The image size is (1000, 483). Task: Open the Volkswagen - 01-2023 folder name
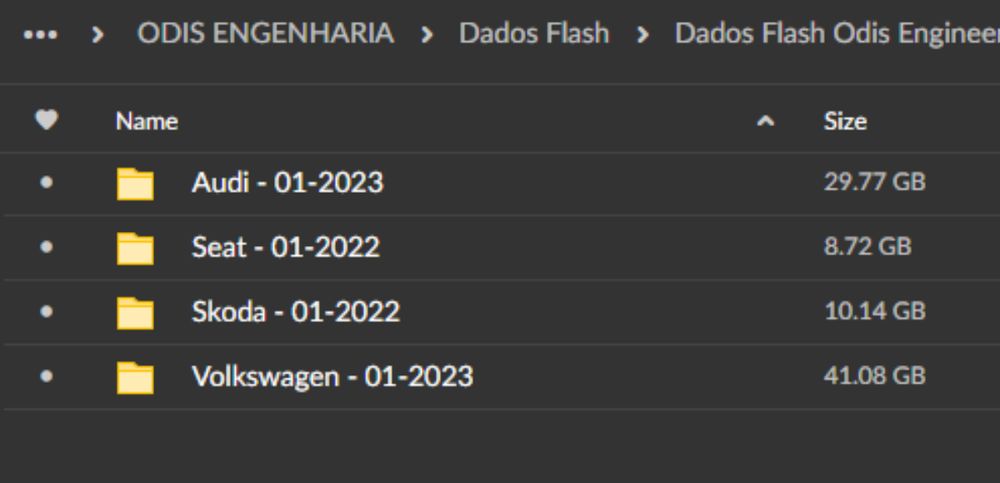[x=332, y=377]
